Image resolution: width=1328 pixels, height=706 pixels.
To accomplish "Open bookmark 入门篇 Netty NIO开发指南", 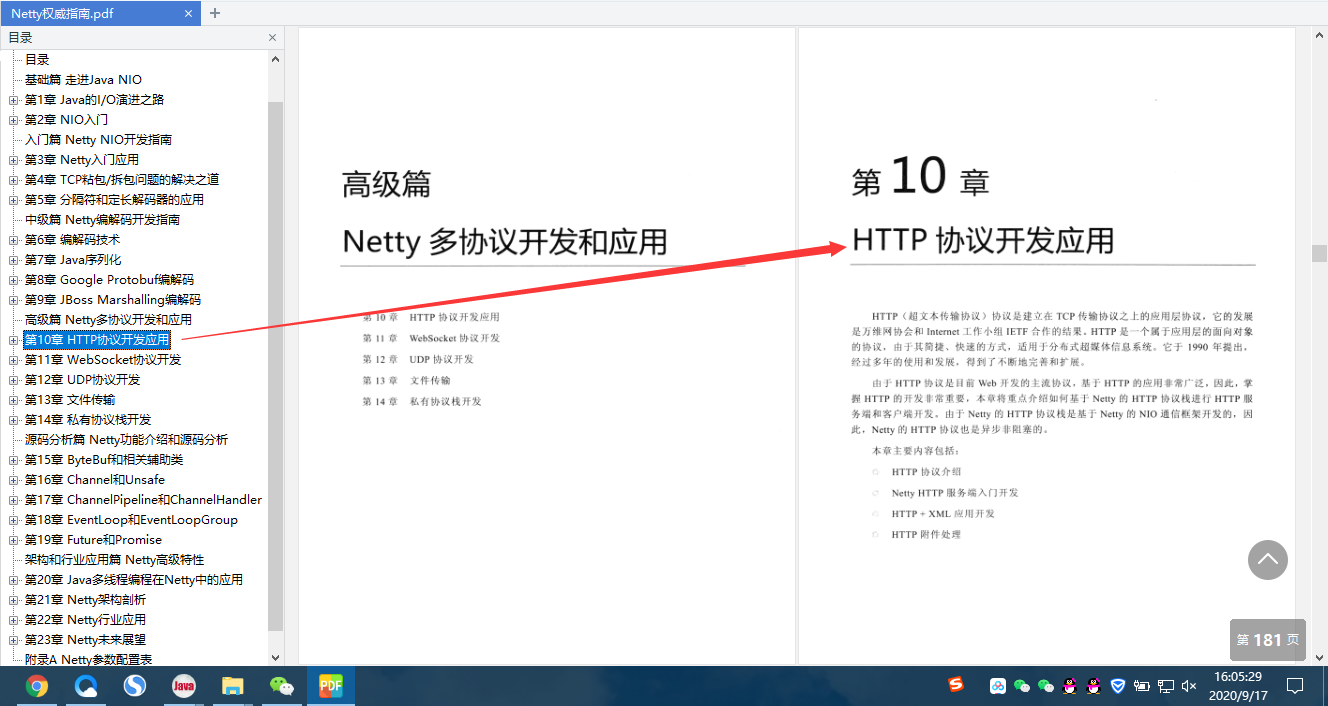I will click(98, 140).
